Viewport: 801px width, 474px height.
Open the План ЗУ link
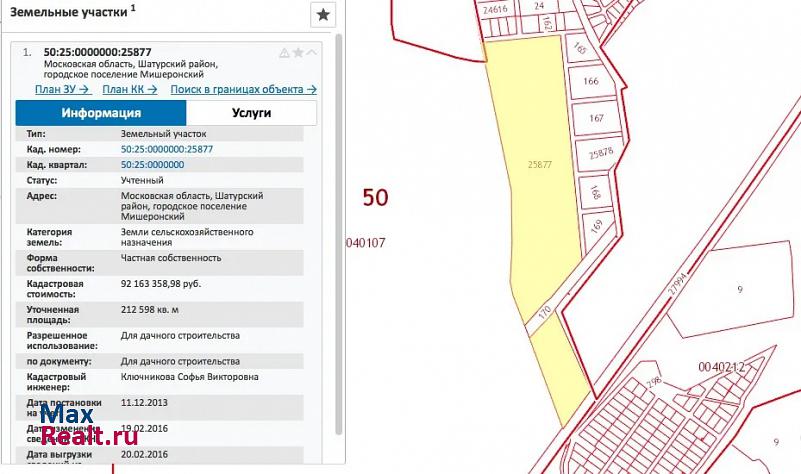(x=63, y=89)
